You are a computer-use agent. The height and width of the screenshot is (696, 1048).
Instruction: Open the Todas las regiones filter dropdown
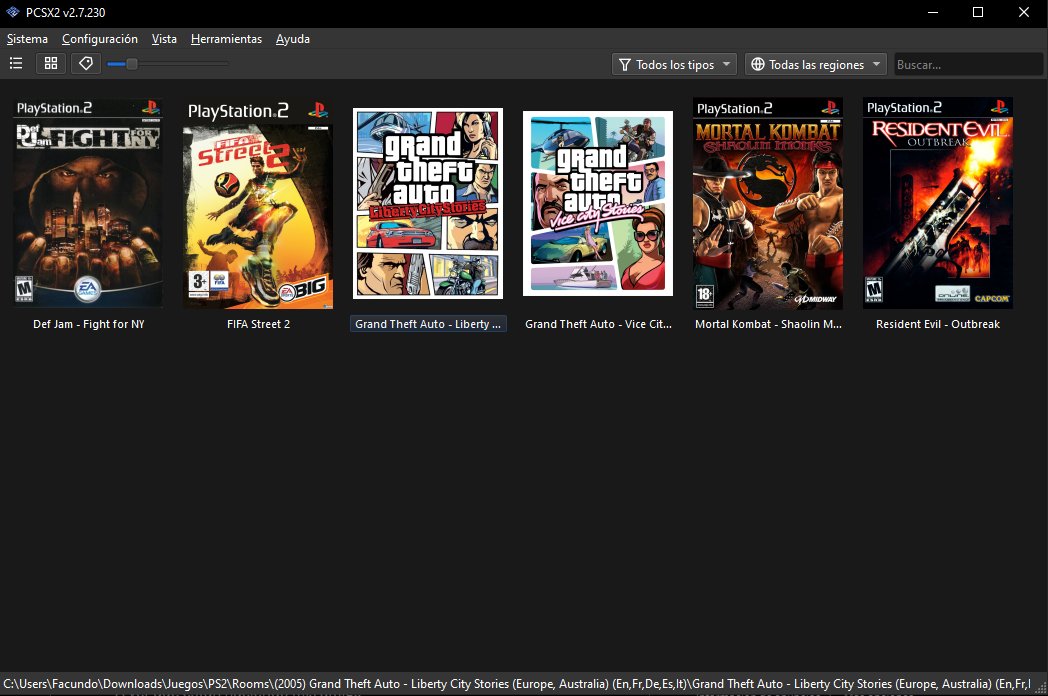[815, 64]
